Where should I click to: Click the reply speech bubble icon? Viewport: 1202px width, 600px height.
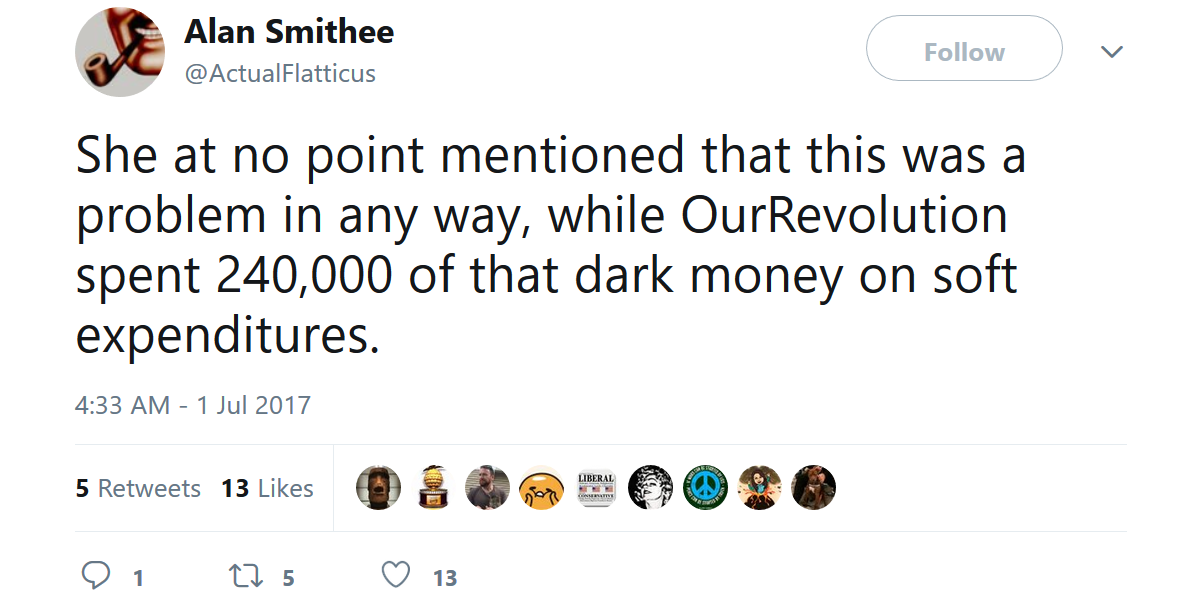coord(95,575)
